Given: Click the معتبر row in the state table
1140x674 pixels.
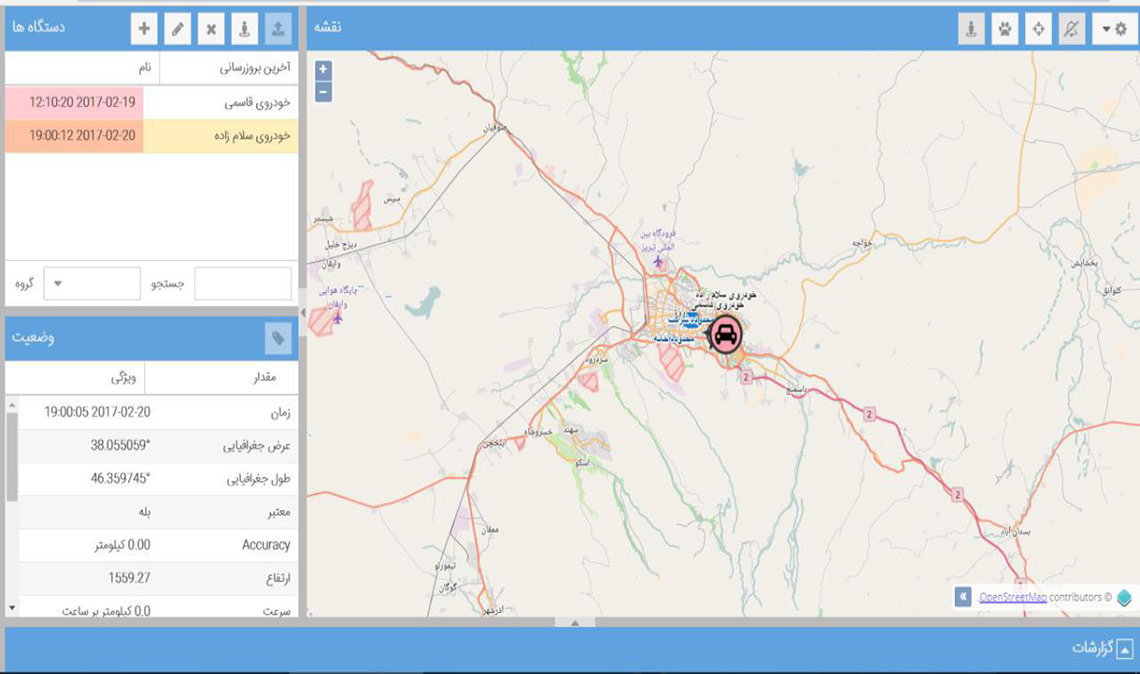Looking at the screenshot, I should click(158, 512).
